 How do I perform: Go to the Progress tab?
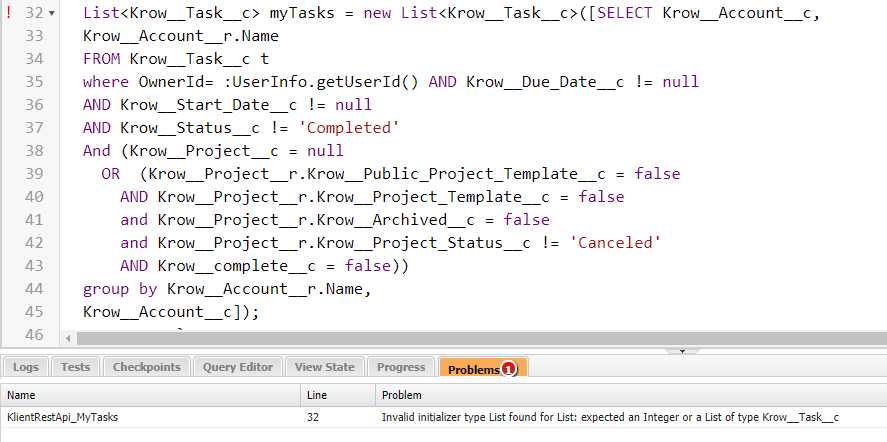[401, 367]
